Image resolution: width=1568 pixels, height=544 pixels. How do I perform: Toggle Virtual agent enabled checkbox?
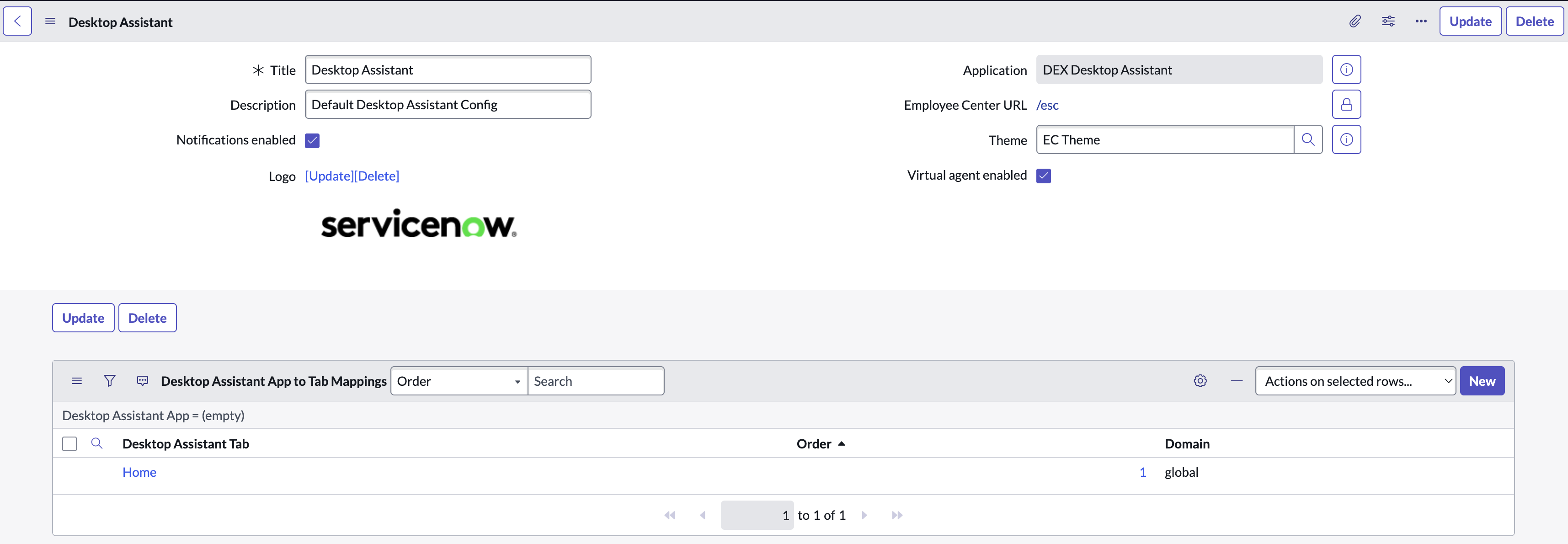tap(1043, 176)
